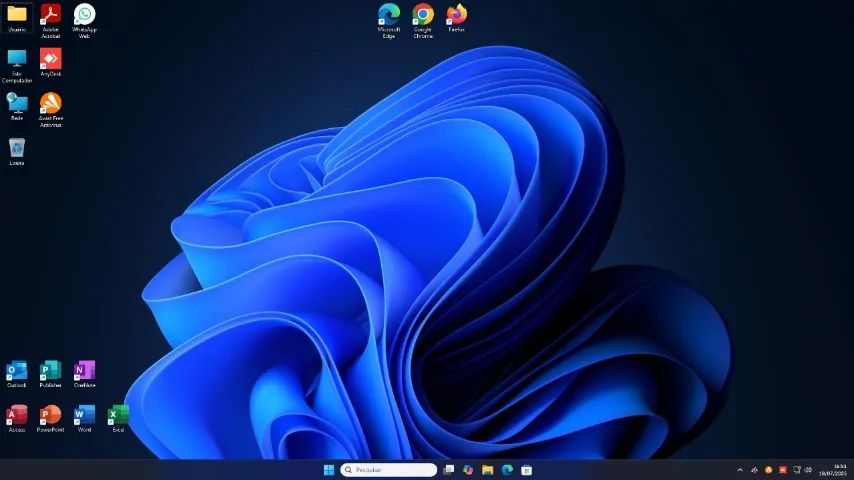Click the WhatsApp Web desktop icon
Screen dimensions: 854x480
[84, 15]
